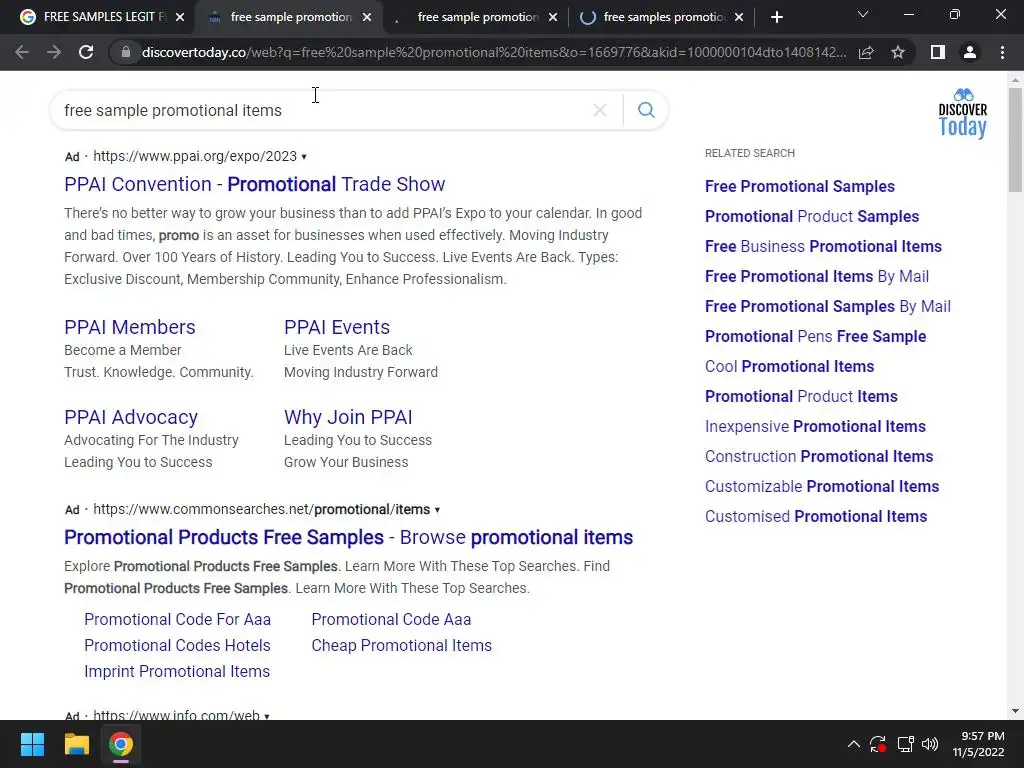Close the loading free samples promotion tab

739,17
